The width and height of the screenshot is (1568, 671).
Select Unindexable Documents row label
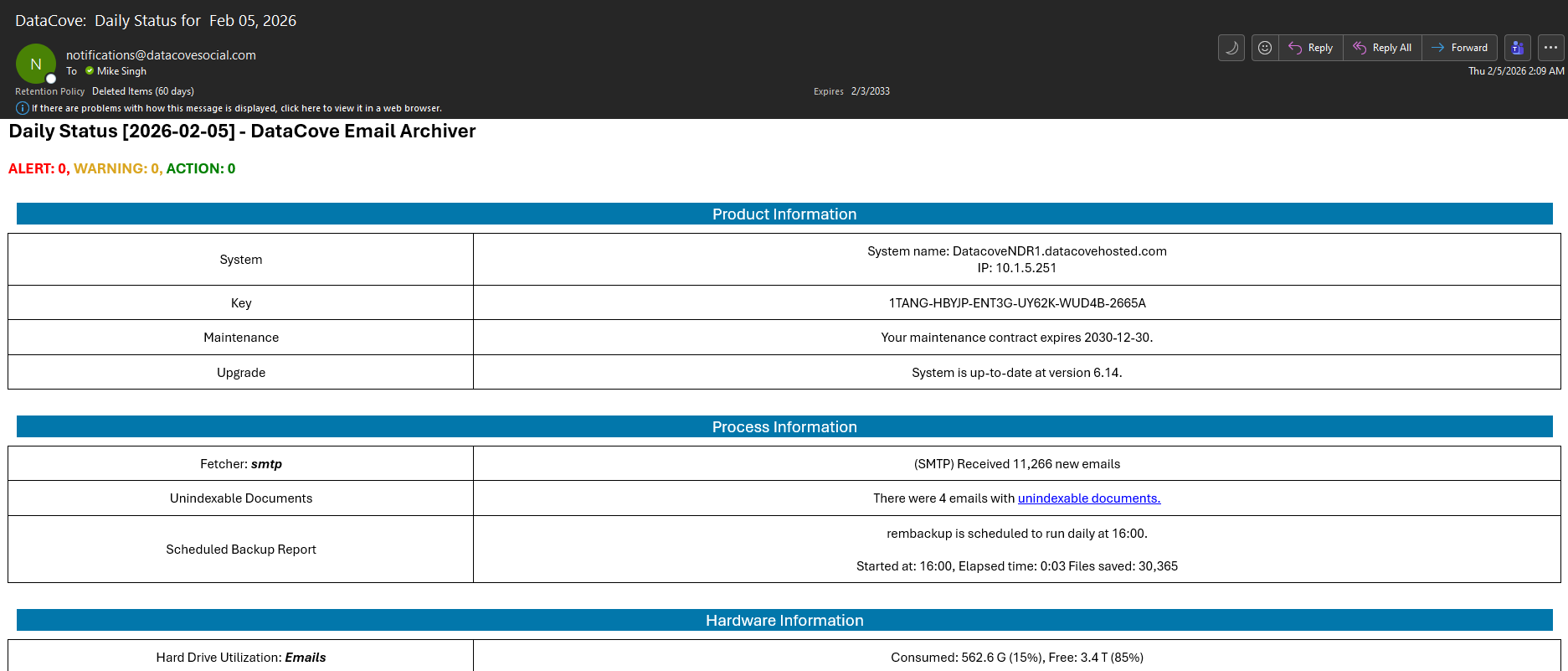click(241, 498)
